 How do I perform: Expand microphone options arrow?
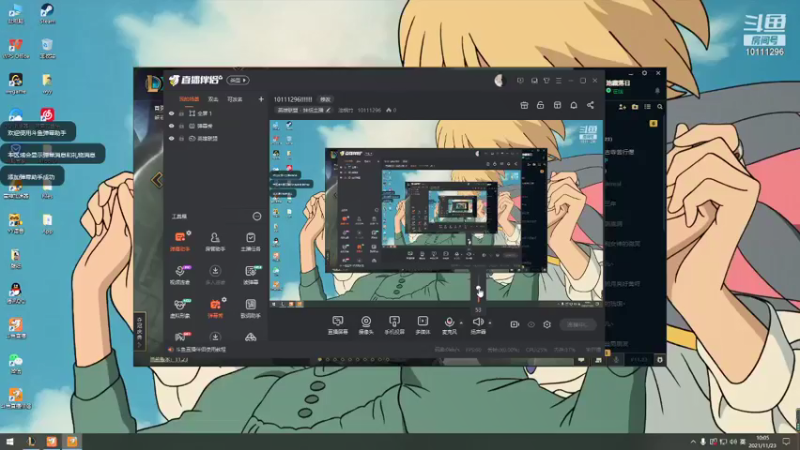[461, 323]
